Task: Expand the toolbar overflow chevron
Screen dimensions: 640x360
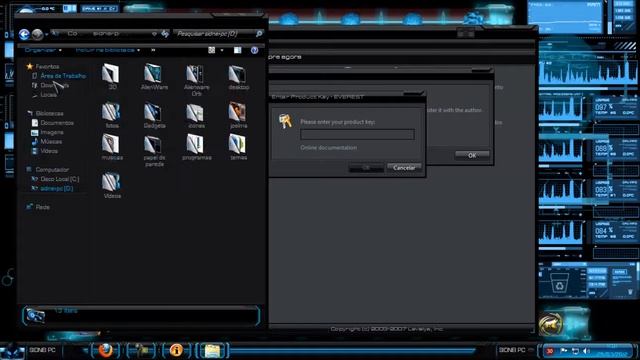Action: (153, 50)
